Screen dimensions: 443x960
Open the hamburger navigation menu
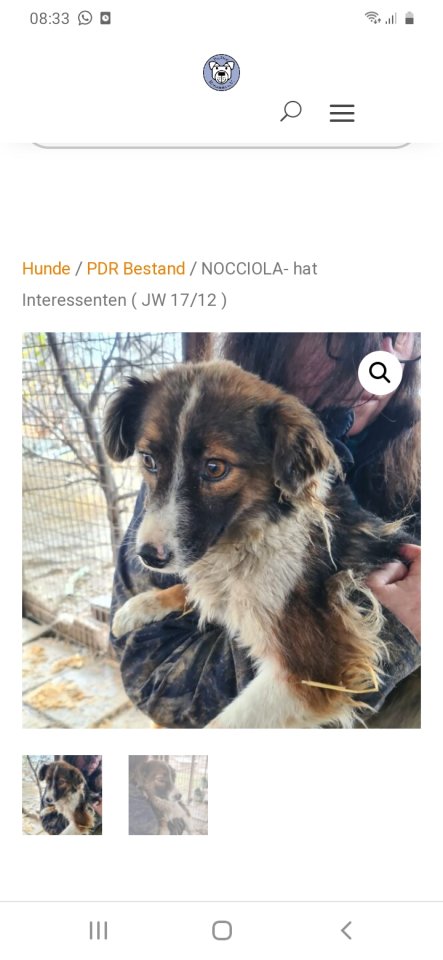tap(342, 113)
